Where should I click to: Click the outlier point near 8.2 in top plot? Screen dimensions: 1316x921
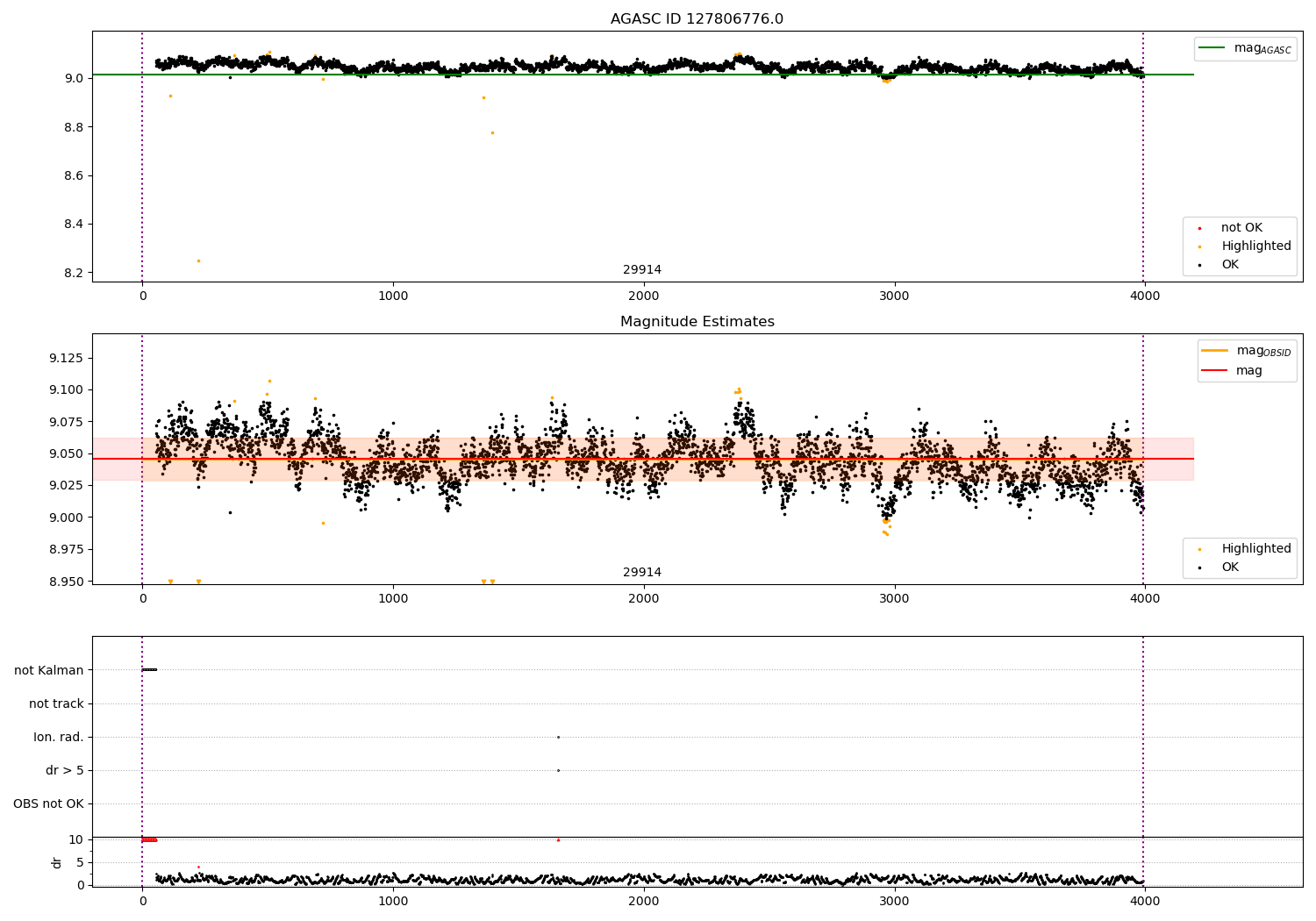point(198,261)
